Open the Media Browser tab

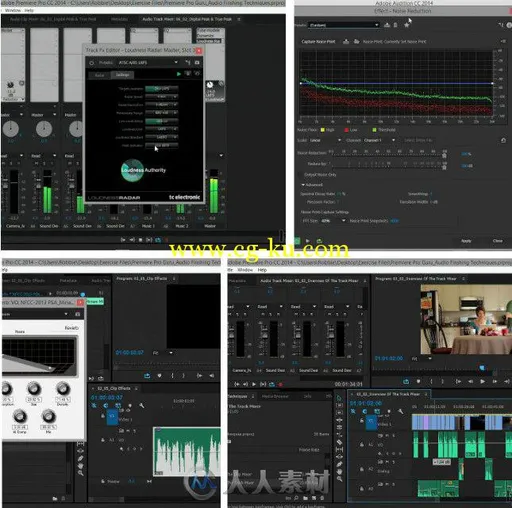[x=275, y=396]
